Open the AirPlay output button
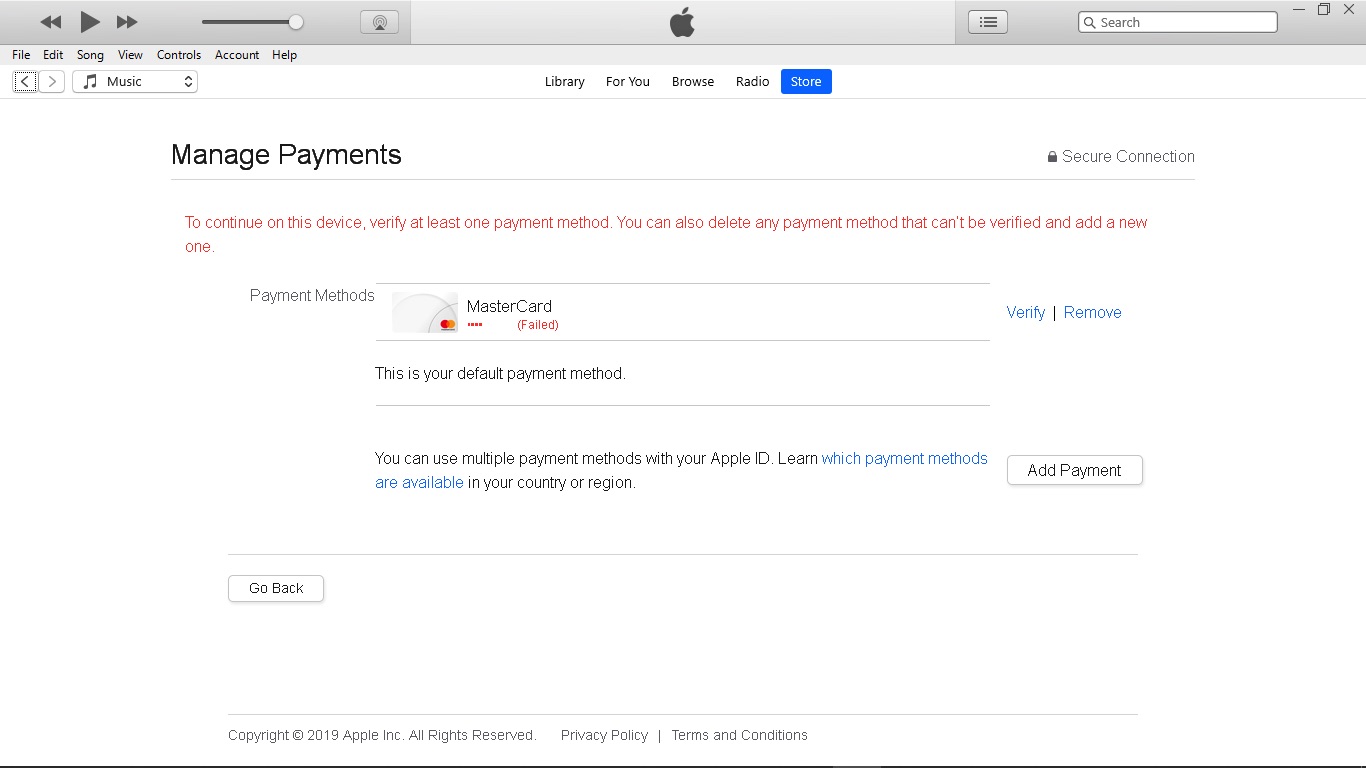This screenshot has width=1366, height=768. click(x=379, y=22)
